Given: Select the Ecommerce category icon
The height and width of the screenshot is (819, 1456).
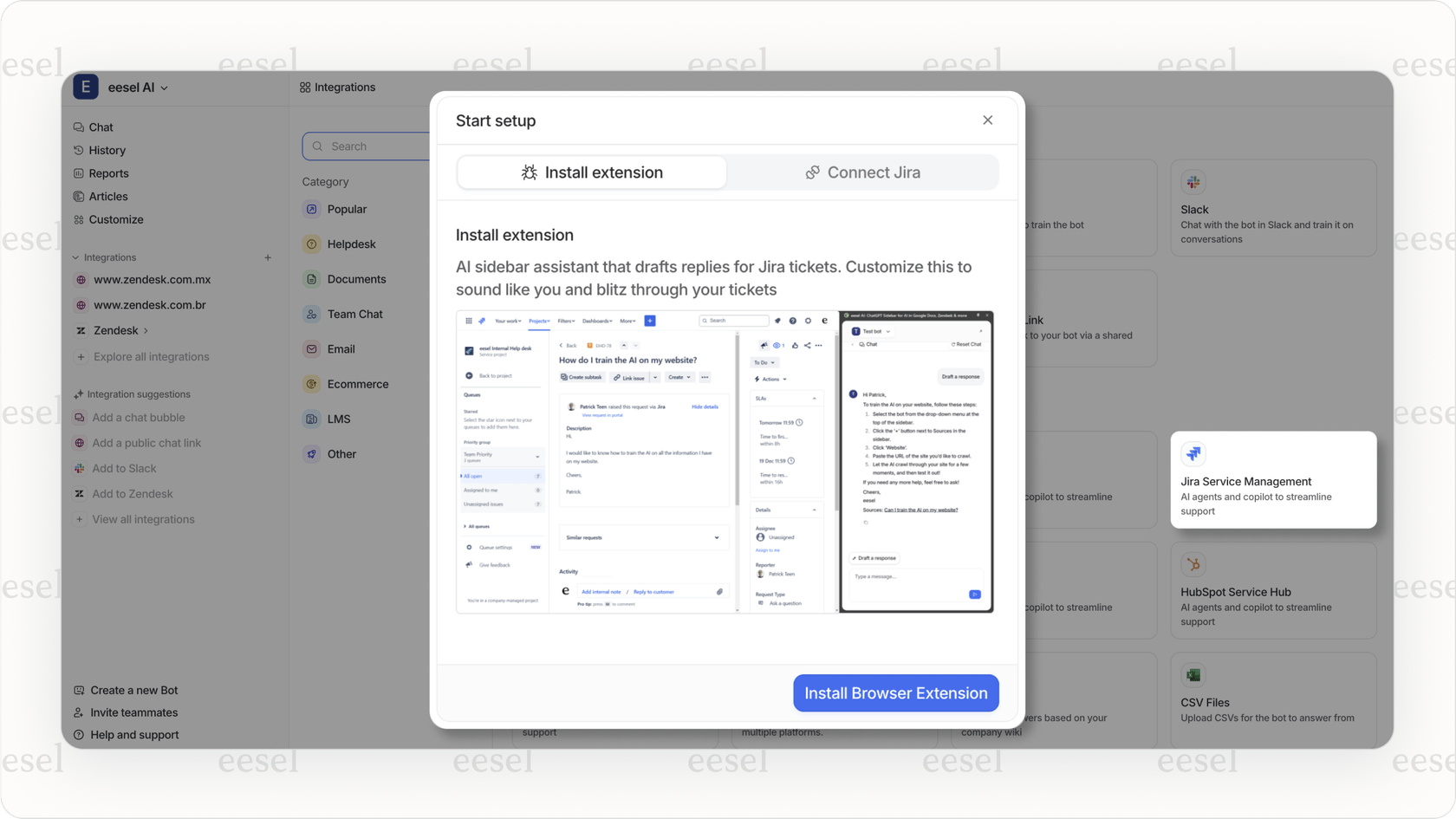Looking at the screenshot, I should 311,383.
